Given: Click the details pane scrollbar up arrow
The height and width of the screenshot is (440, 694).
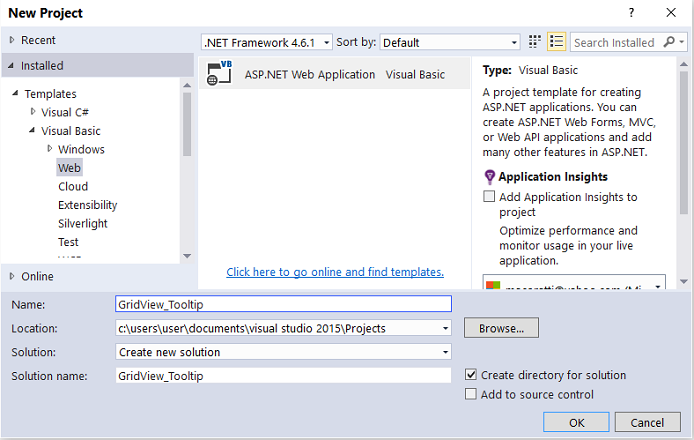Looking at the screenshot, I should (x=684, y=64).
